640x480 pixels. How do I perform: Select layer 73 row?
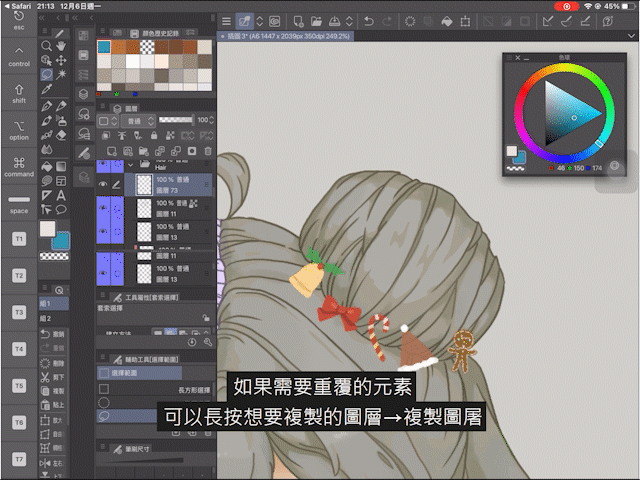[x=168, y=184]
